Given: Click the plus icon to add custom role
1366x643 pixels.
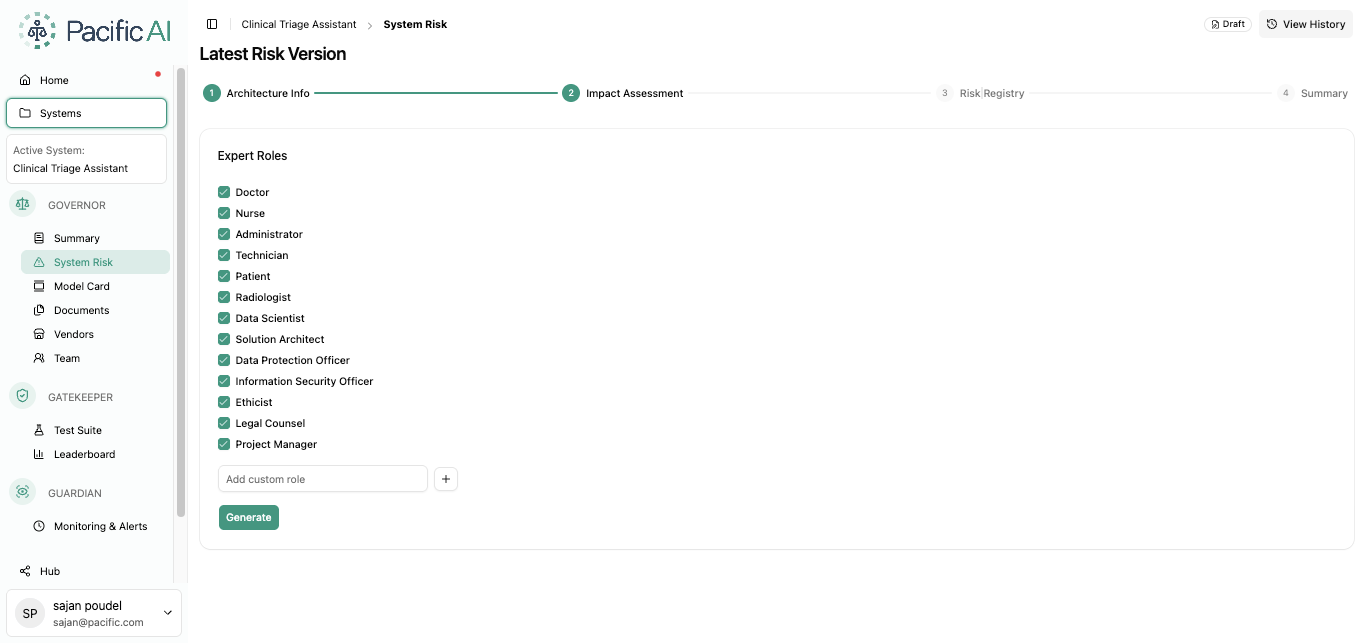Looking at the screenshot, I should [x=446, y=479].
